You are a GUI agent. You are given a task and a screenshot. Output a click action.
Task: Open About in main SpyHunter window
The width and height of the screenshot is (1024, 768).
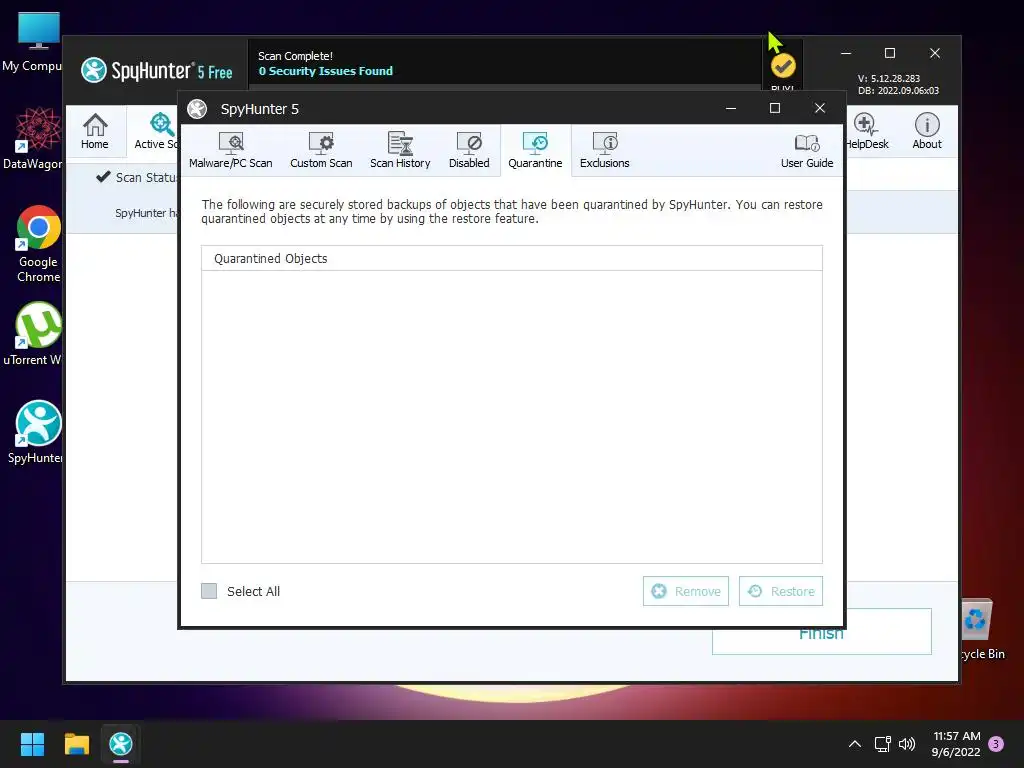(x=927, y=131)
